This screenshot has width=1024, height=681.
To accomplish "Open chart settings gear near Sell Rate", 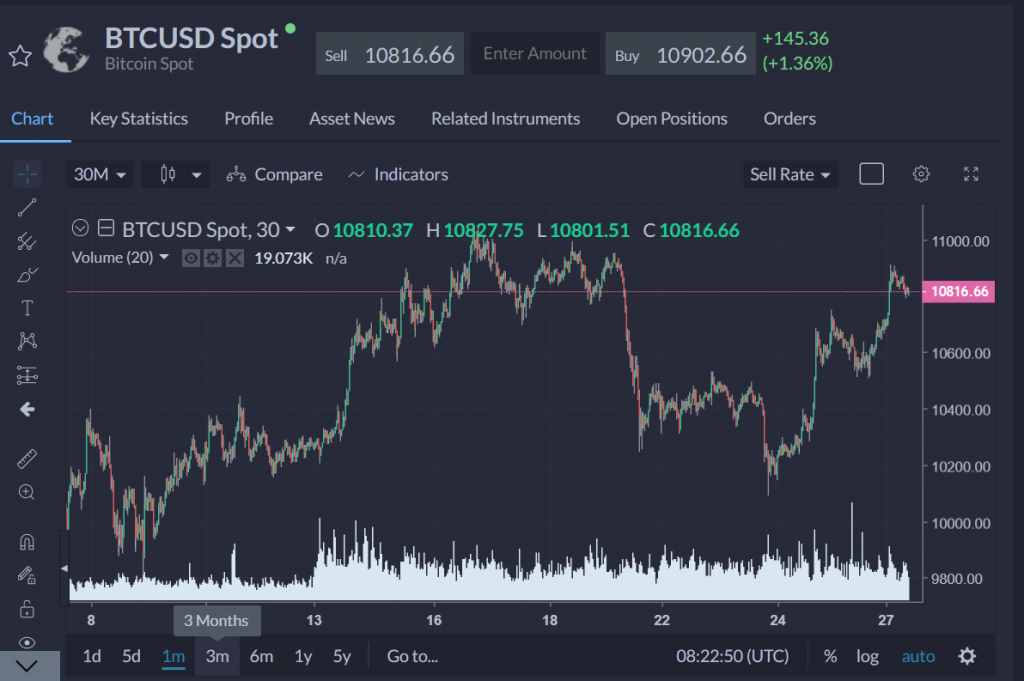I will pos(921,174).
